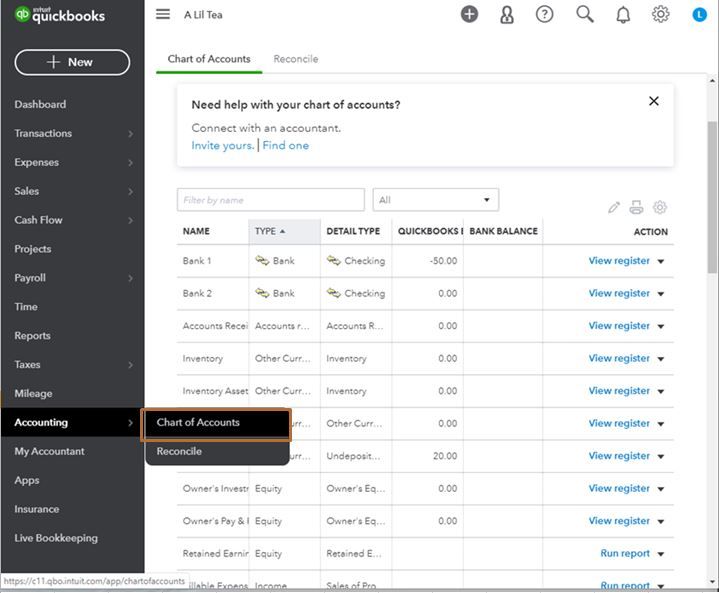Open action dropdown for Retained Earnings row
The image size is (719, 593).
[660, 554]
